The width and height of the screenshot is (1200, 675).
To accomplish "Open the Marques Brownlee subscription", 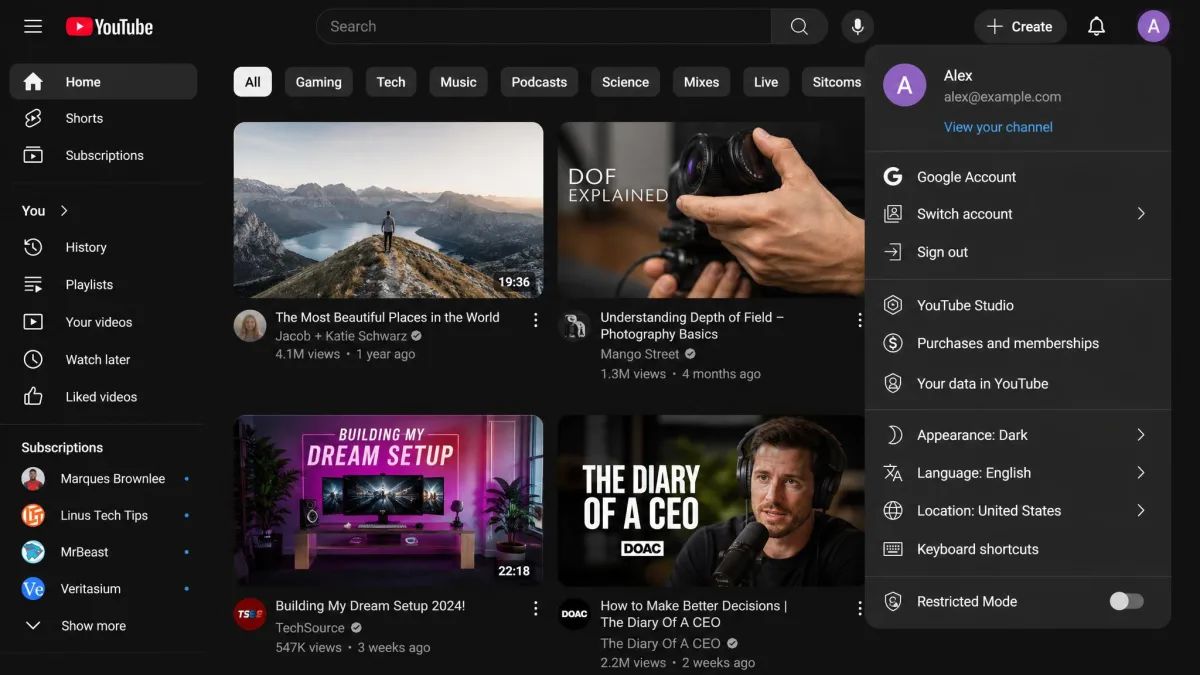I will coord(103,479).
